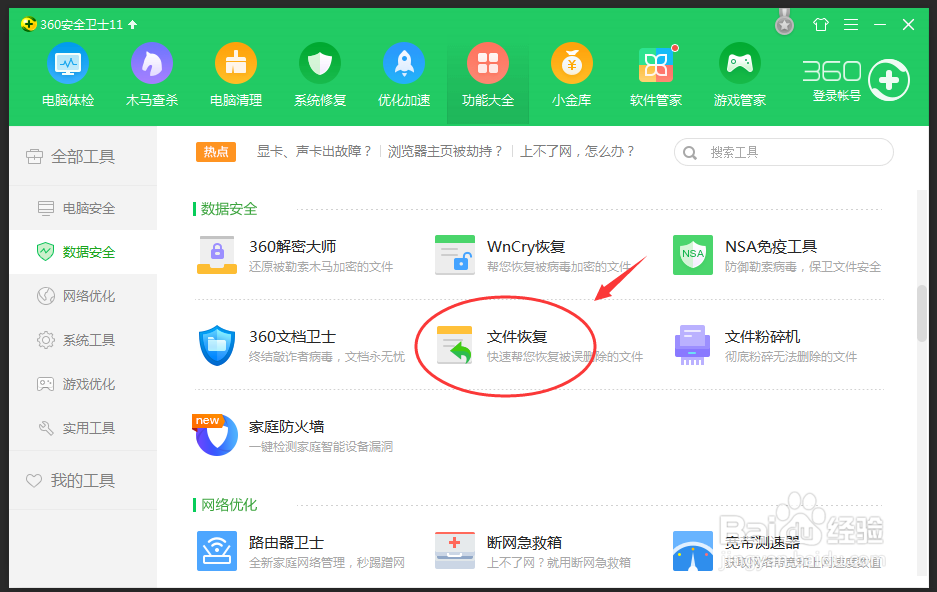The width and height of the screenshot is (937, 592).
Task: Launch the 断网急救箱 first-aid kit icon
Action: [x=455, y=551]
